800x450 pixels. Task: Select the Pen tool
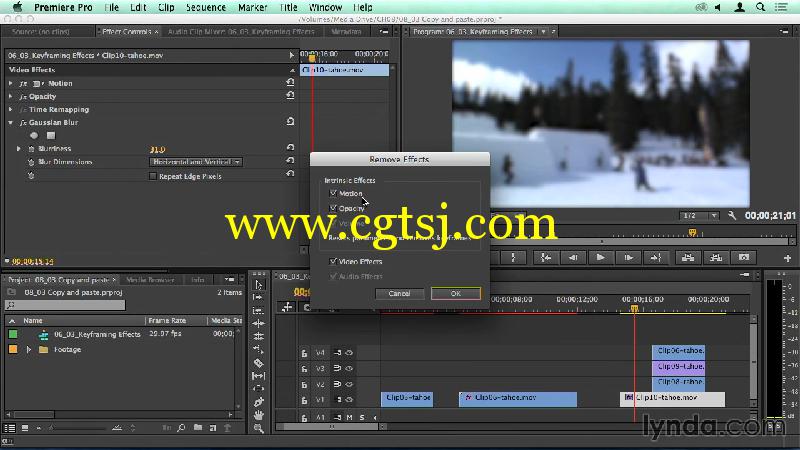pos(259,402)
